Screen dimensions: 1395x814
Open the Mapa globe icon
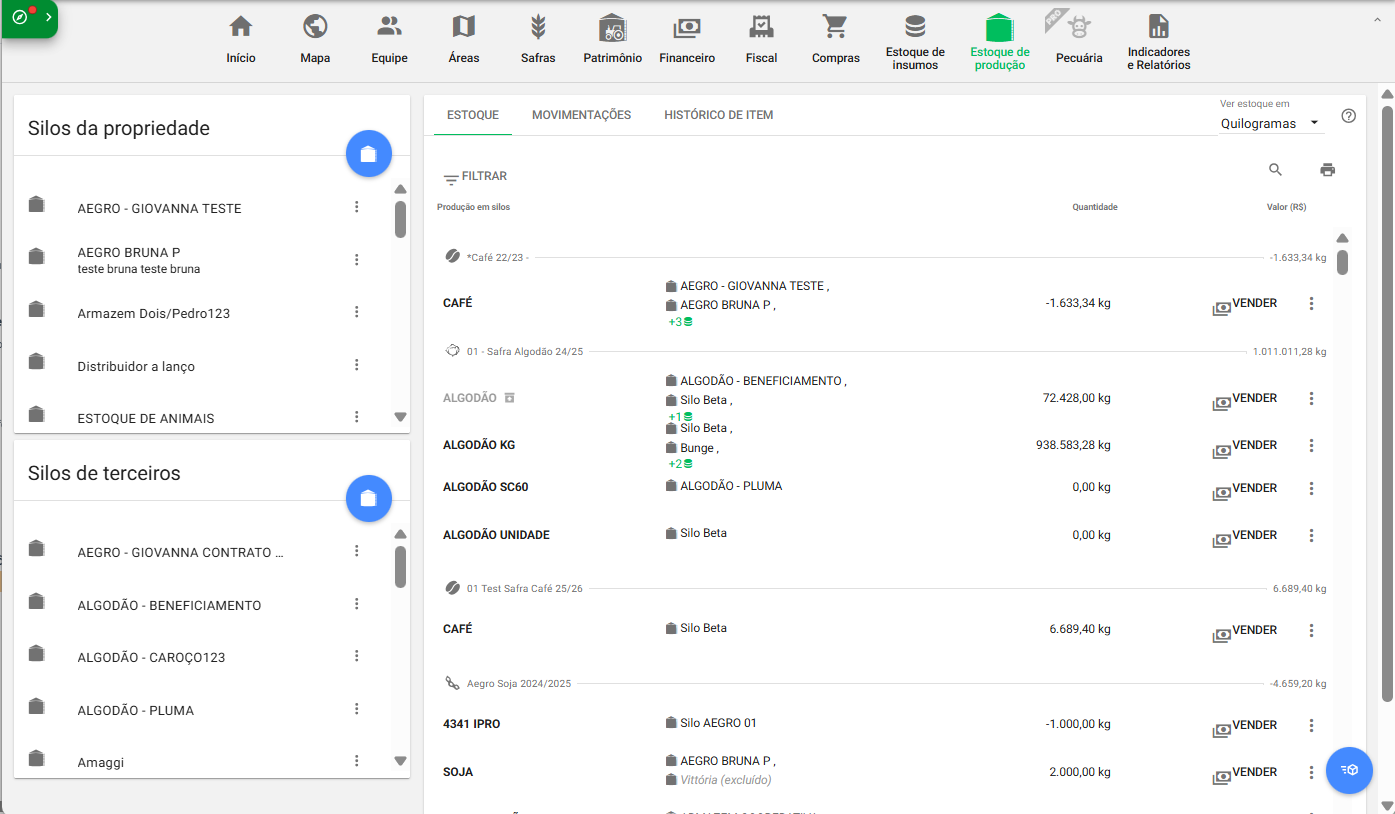[x=315, y=27]
